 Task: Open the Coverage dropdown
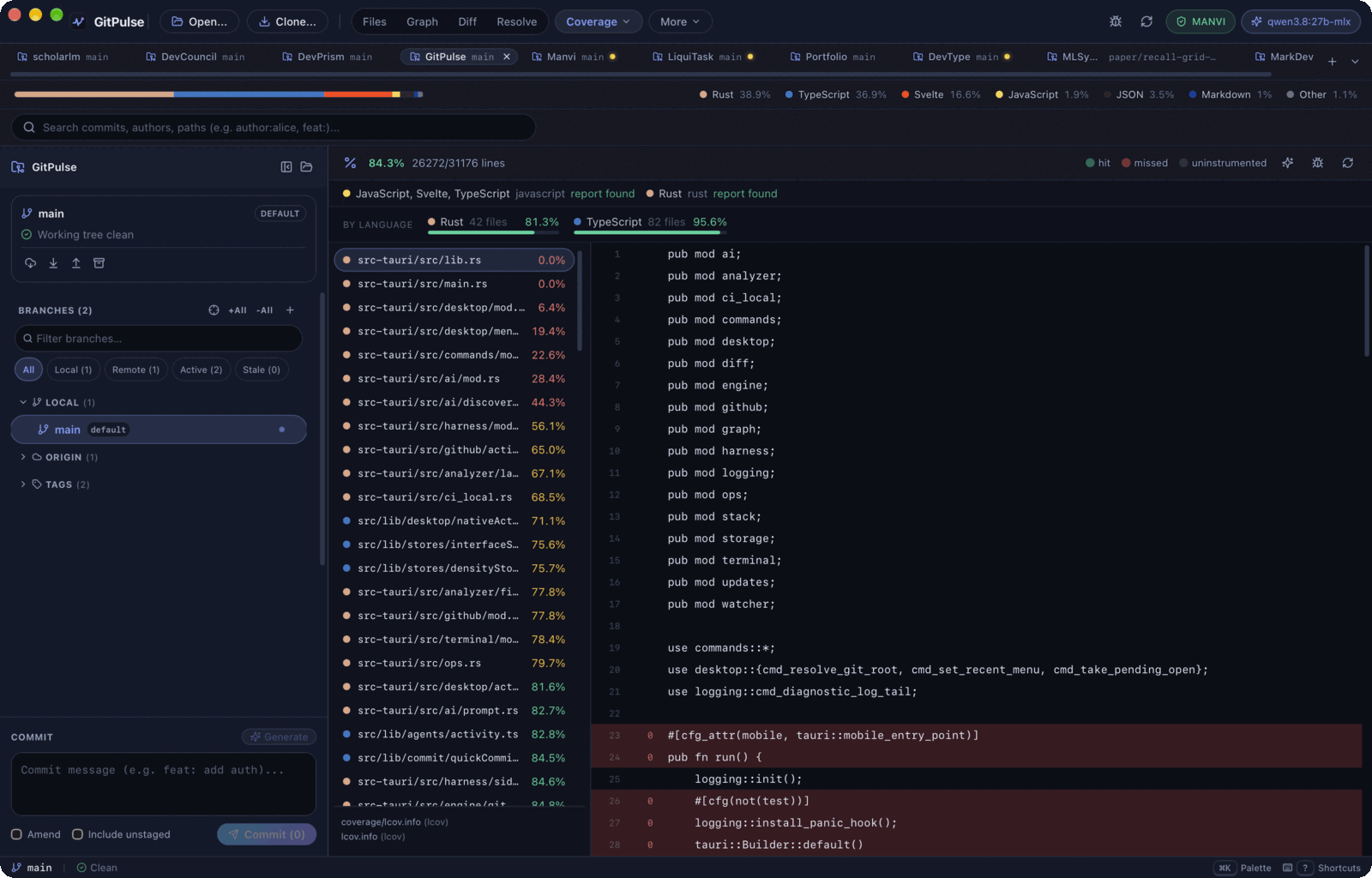pos(598,21)
